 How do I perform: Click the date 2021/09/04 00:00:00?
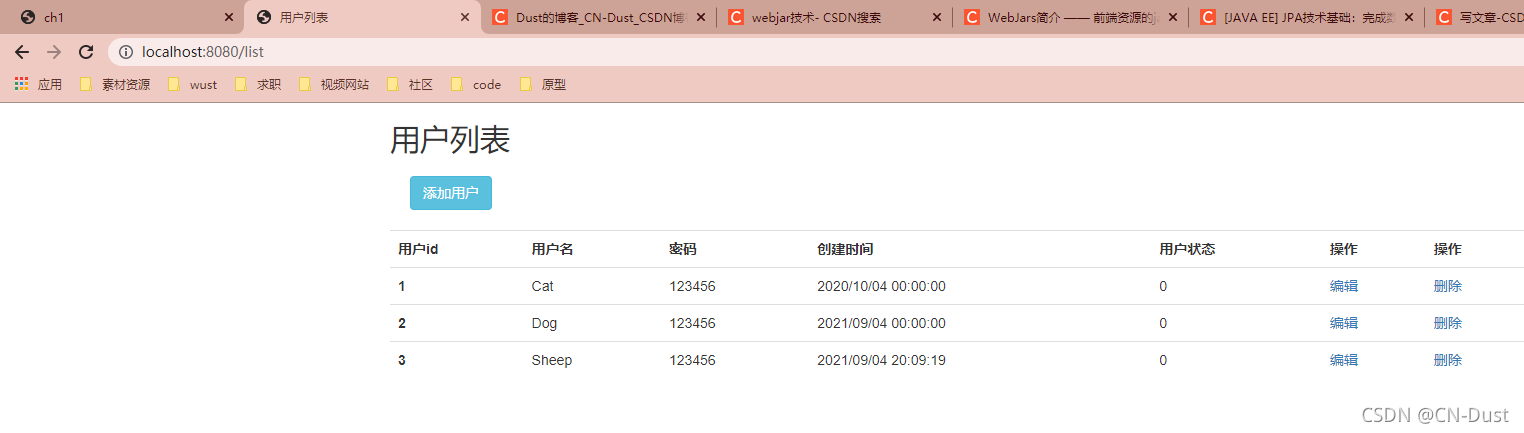pos(882,323)
